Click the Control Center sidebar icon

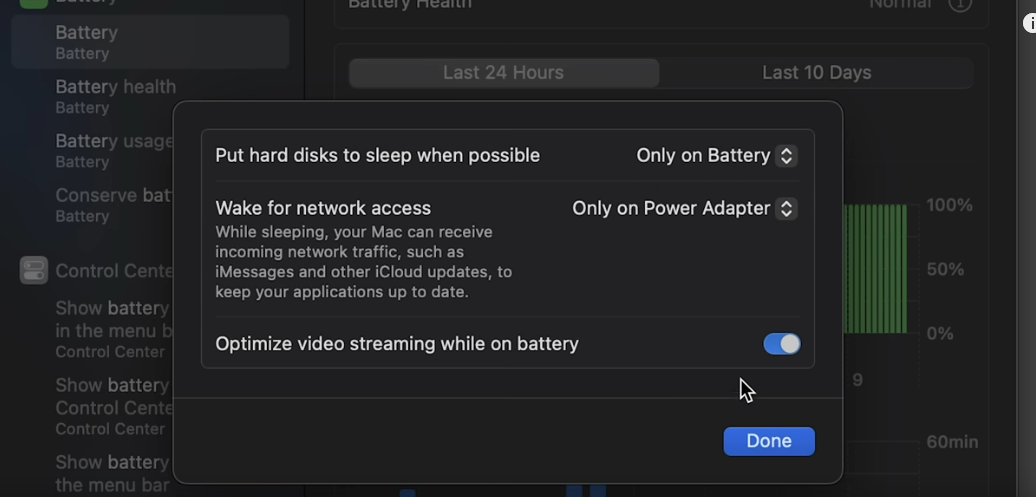tap(34, 270)
